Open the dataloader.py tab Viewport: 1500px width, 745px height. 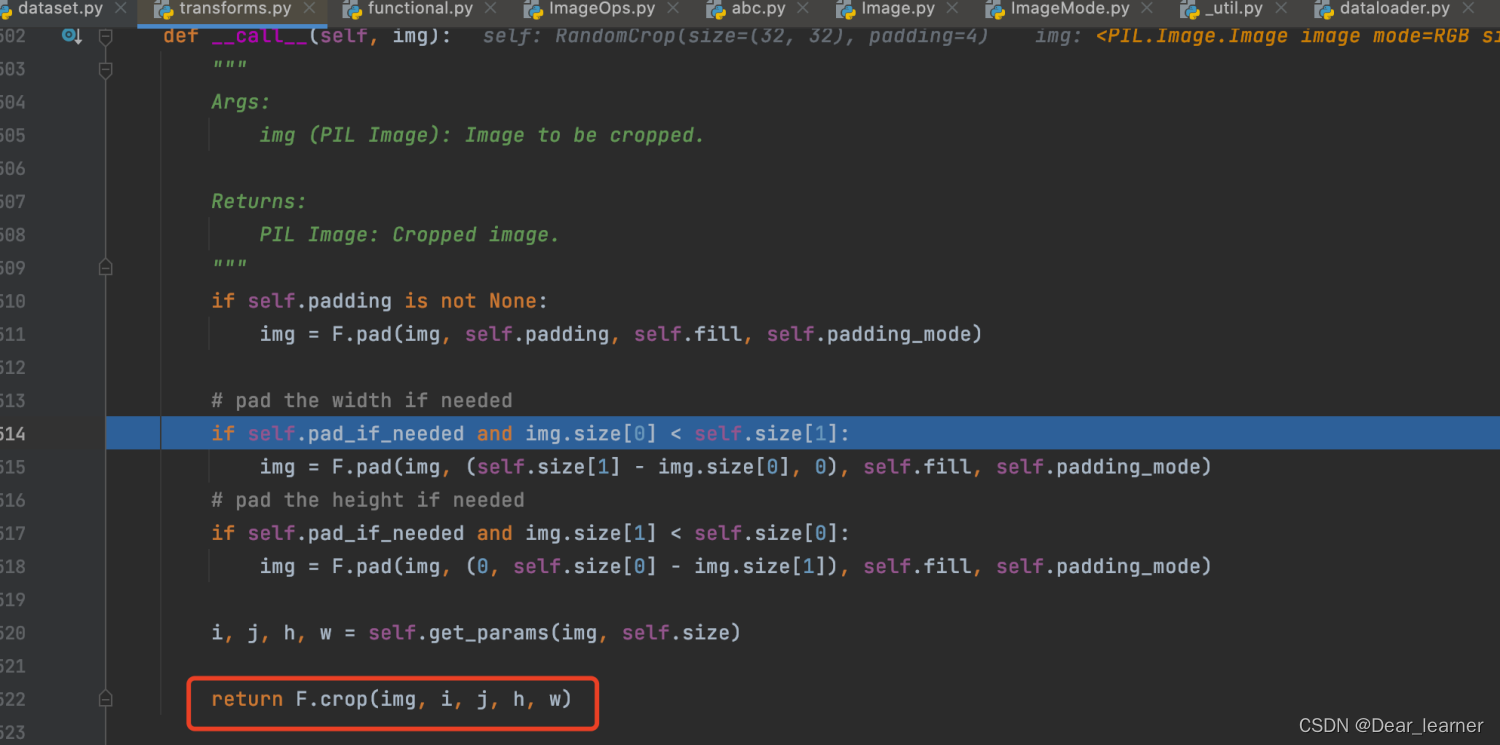point(1394,9)
